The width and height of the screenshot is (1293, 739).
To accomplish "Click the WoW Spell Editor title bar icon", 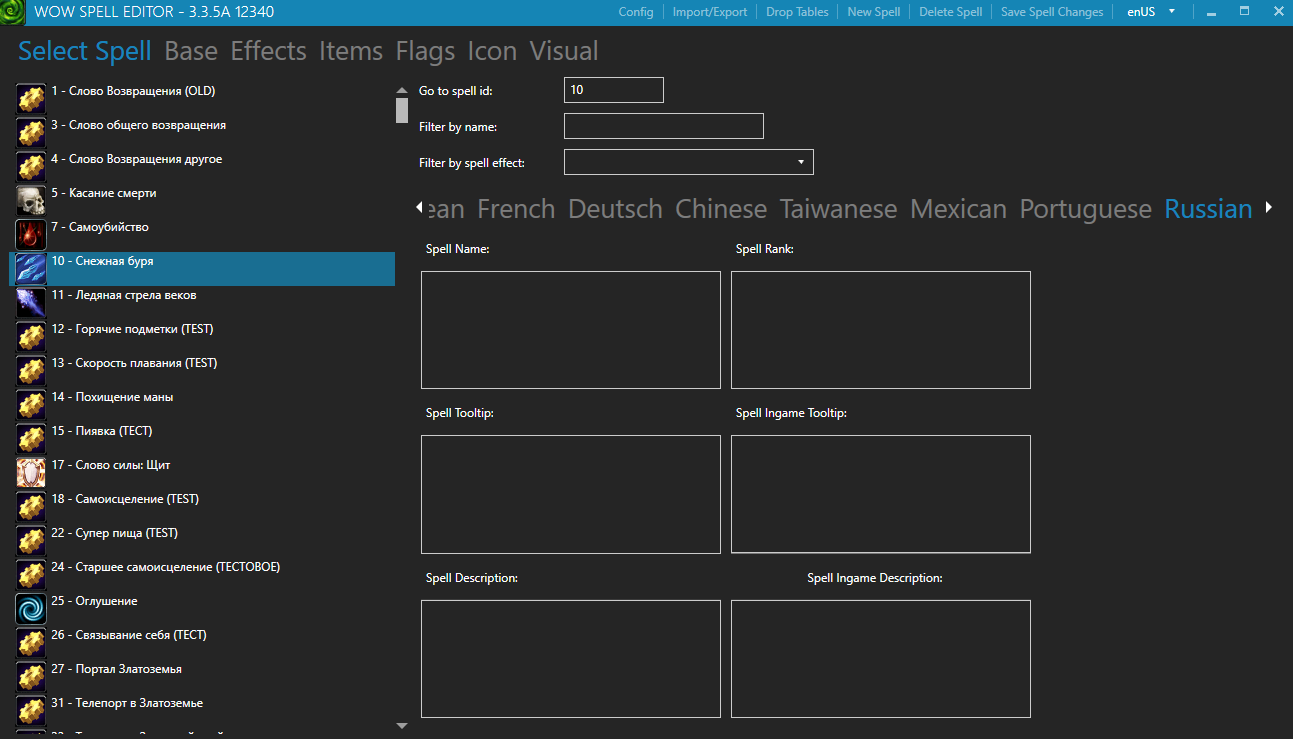I will [x=14, y=12].
